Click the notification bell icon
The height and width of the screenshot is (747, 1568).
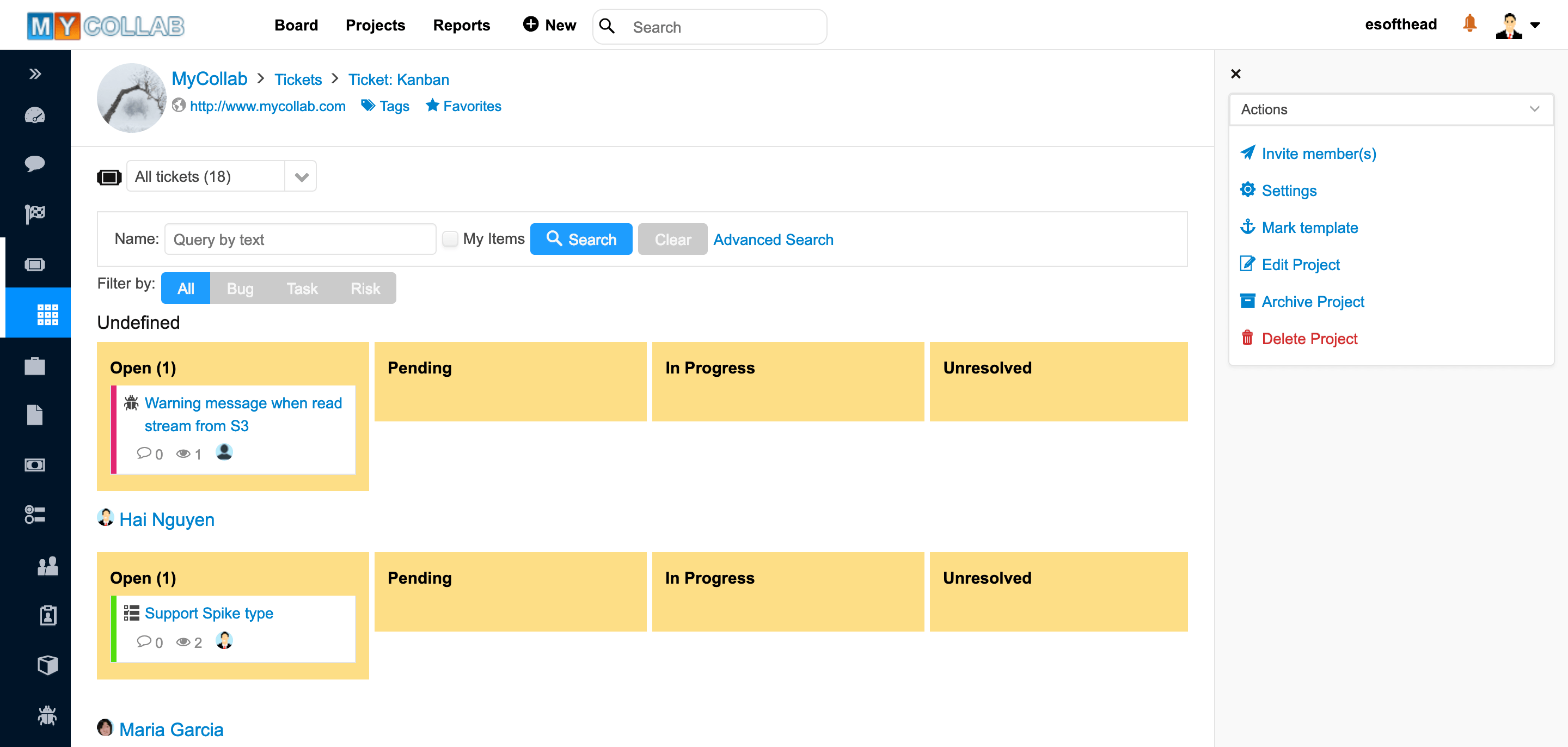pos(1469,24)
